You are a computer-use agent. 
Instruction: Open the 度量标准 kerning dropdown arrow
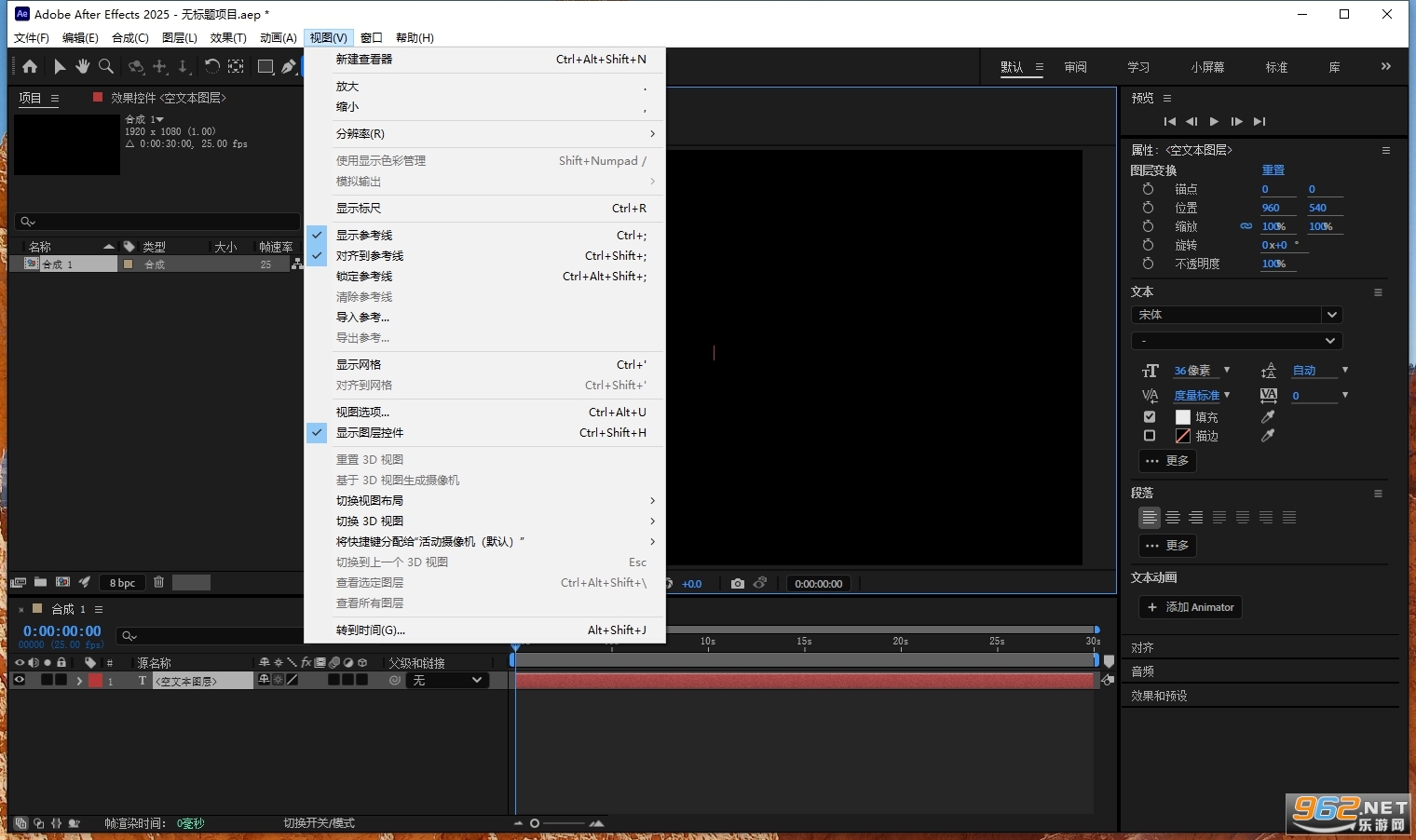coord(1227,395)
